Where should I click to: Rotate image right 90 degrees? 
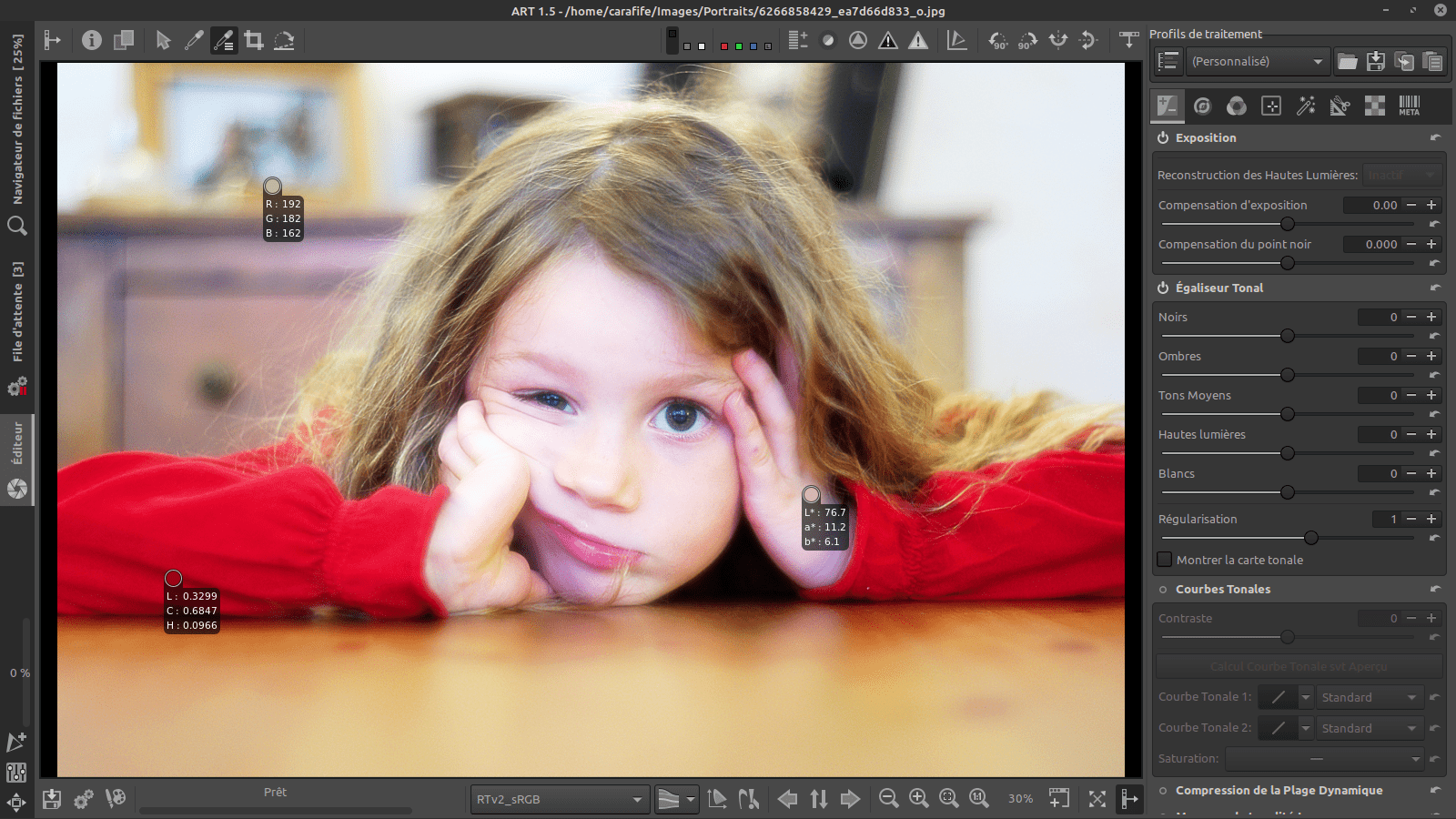(1028, 40)
